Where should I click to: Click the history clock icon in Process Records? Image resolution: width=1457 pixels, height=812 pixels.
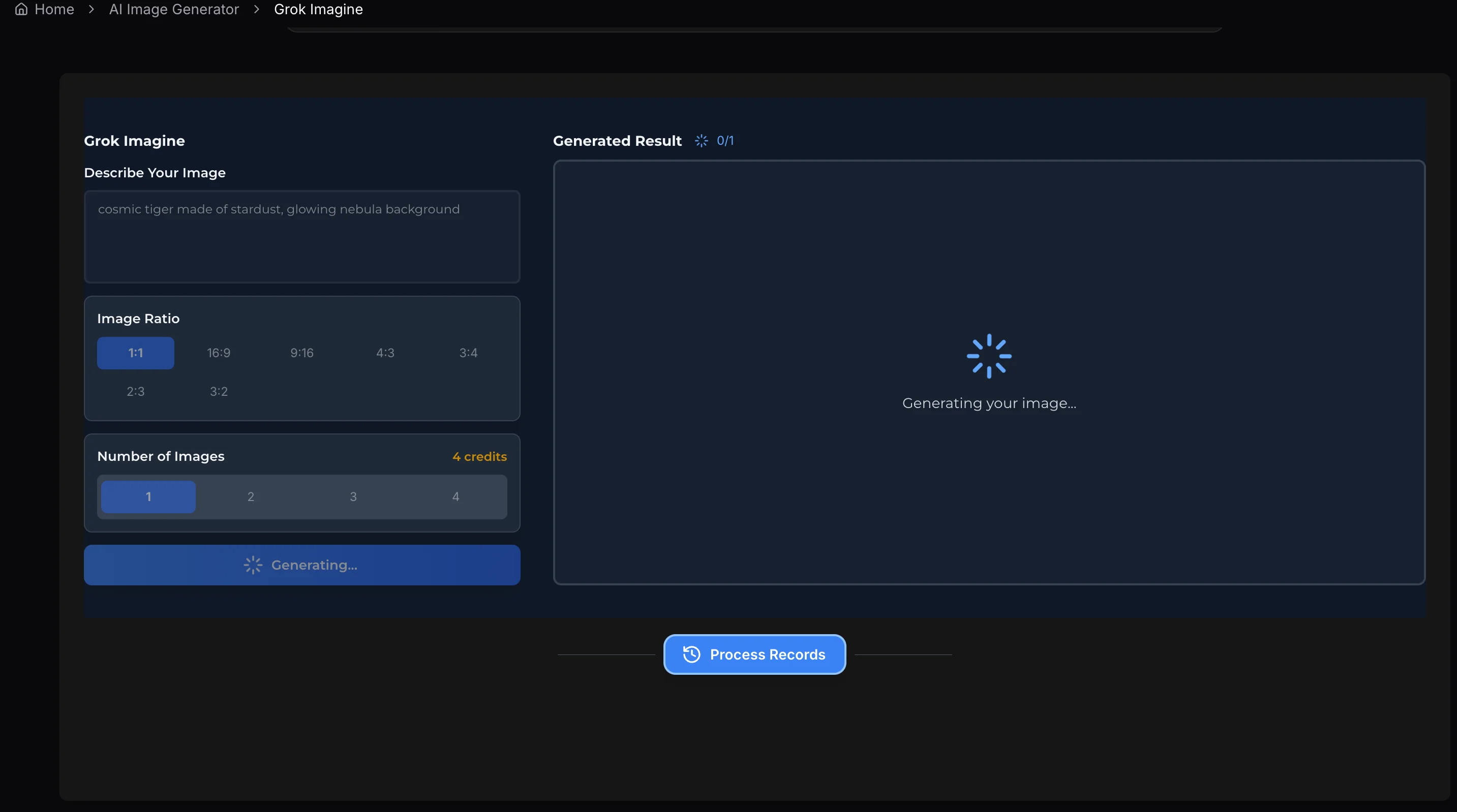click(x=691, y=654)
